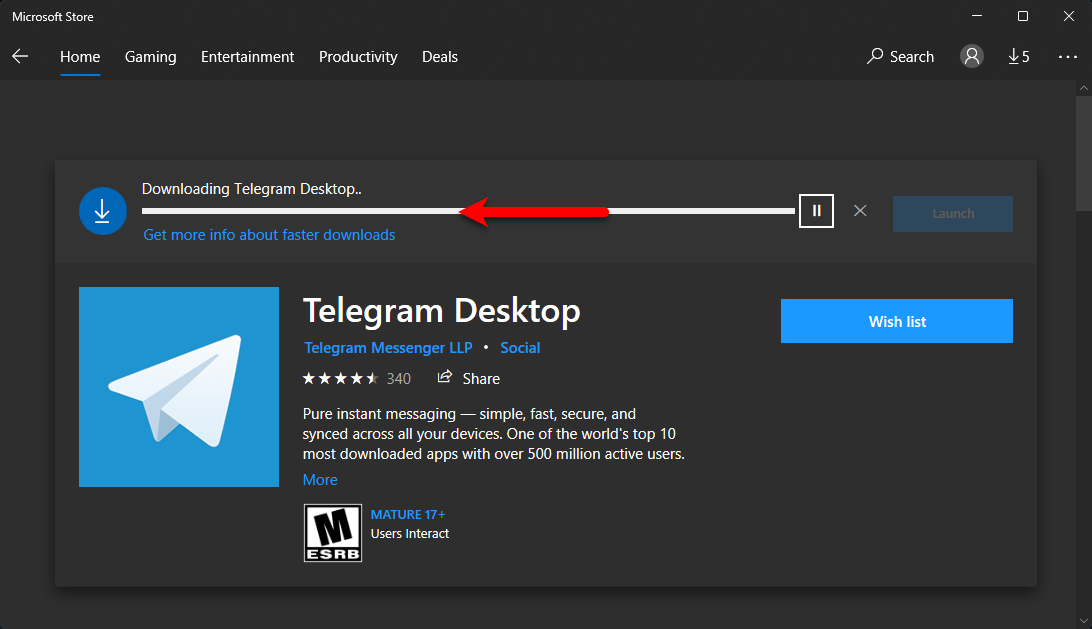The width and height of the screenshot is (1092, 629).
Task: Click the download progress bar
Action: point(468,210)
